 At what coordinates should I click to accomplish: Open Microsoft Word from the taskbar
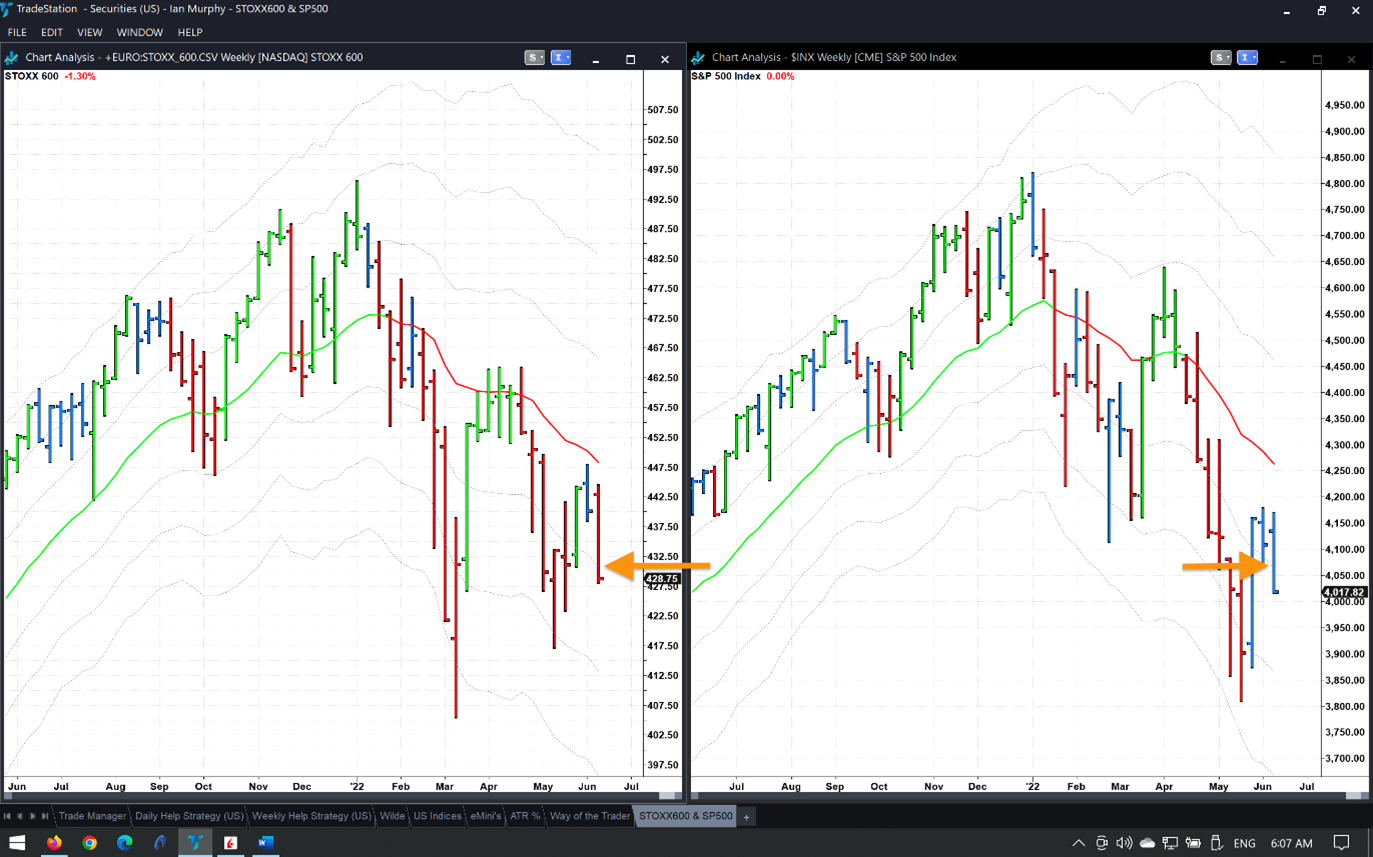pos(265,842)
